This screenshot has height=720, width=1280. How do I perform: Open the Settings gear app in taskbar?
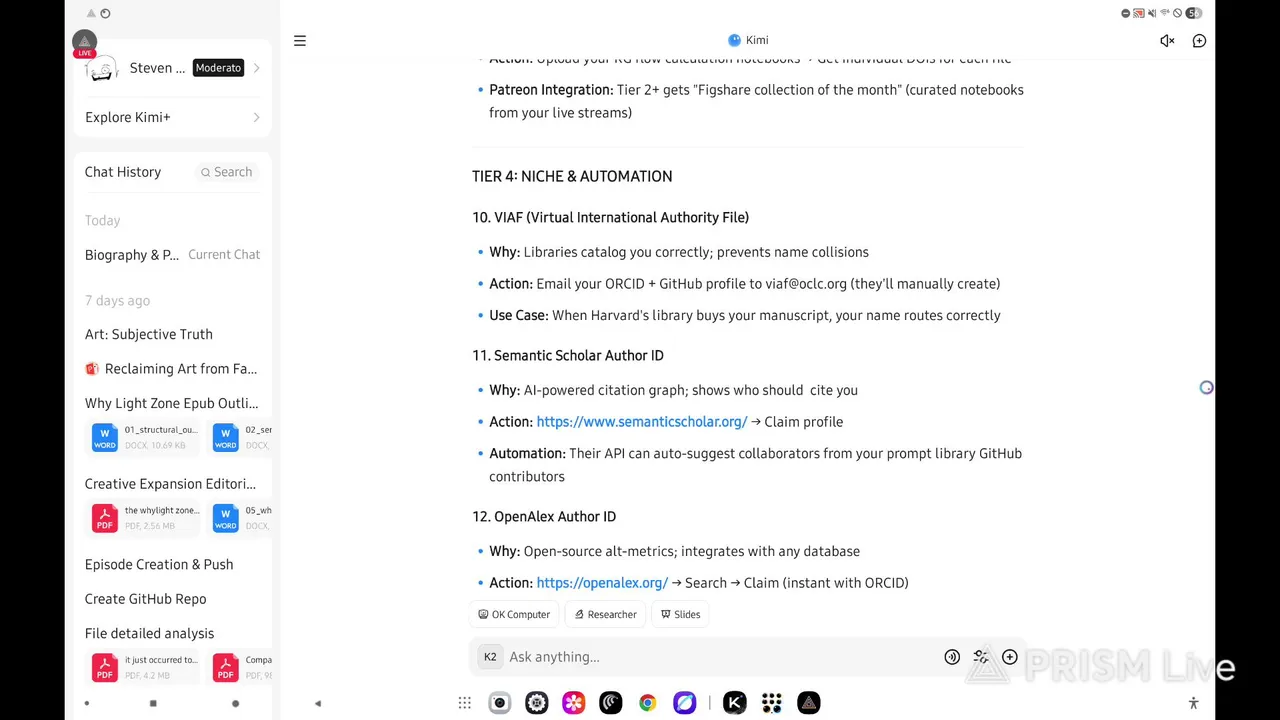[x=537, y=703]
